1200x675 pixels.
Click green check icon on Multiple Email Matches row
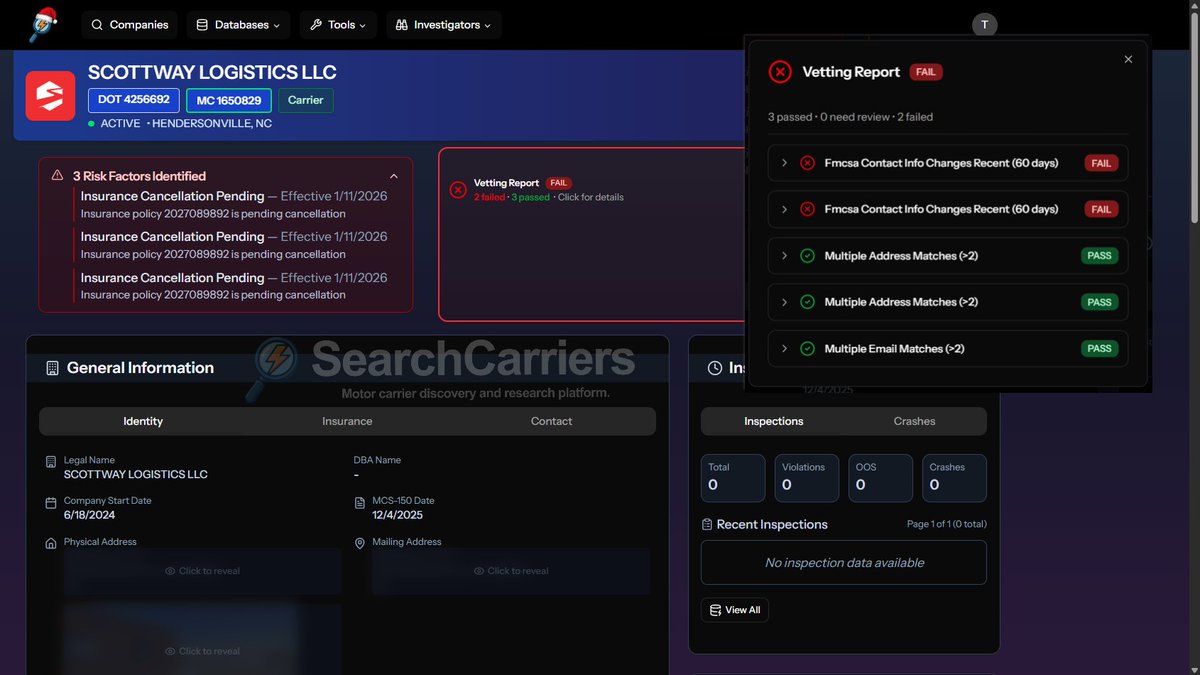click(x=807, y=349)
